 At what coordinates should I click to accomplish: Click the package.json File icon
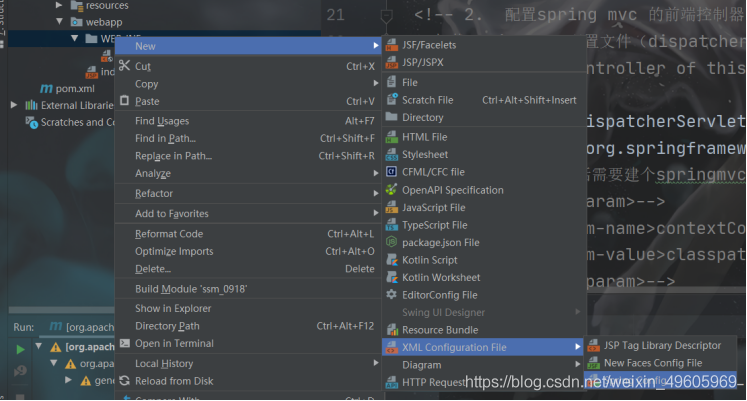pyautogui.click(x=392, y=242)
